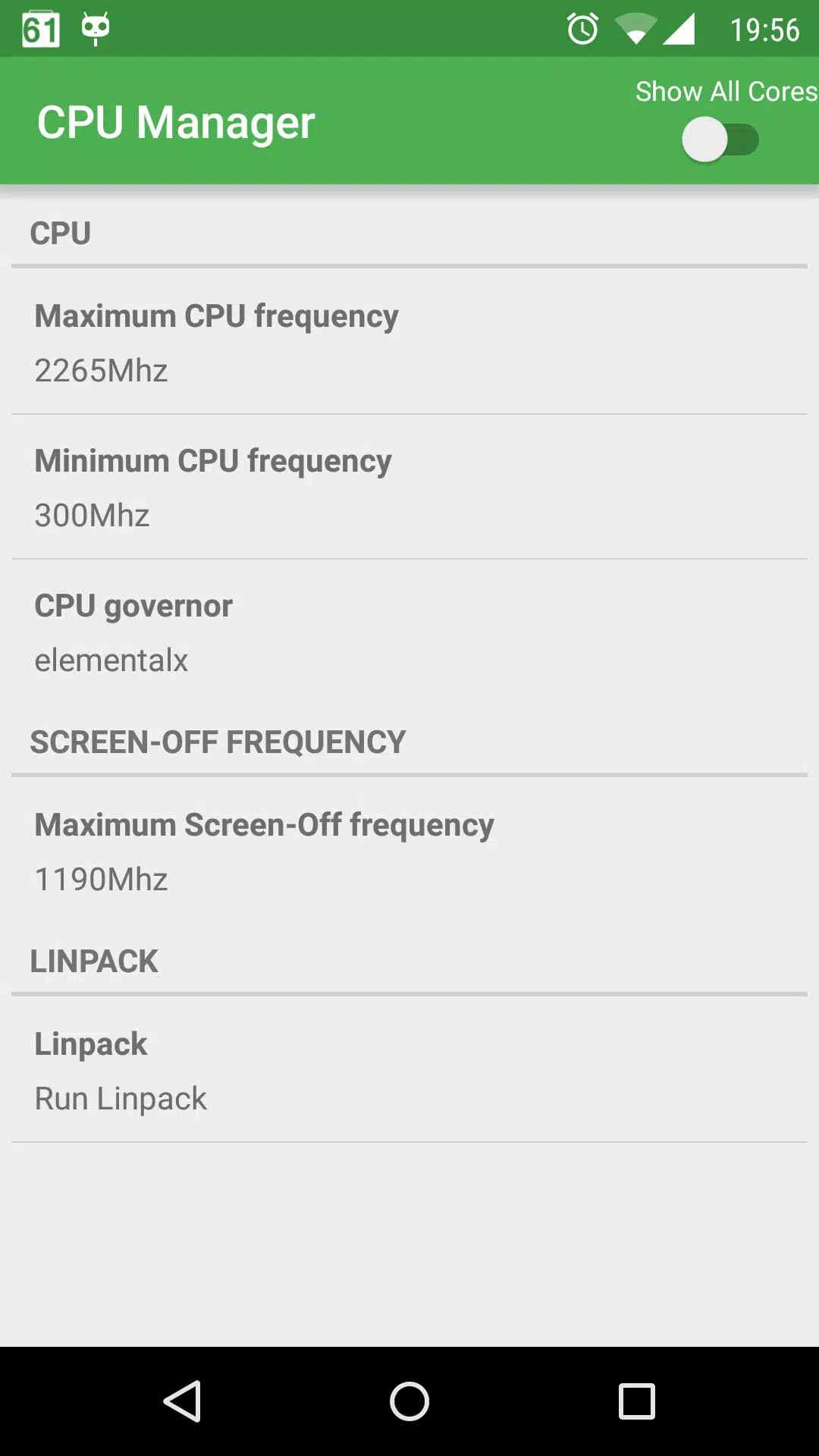Tap the Android home circle button
Viewport: 819px width, 1456px height.
[x=409, y=1401]
